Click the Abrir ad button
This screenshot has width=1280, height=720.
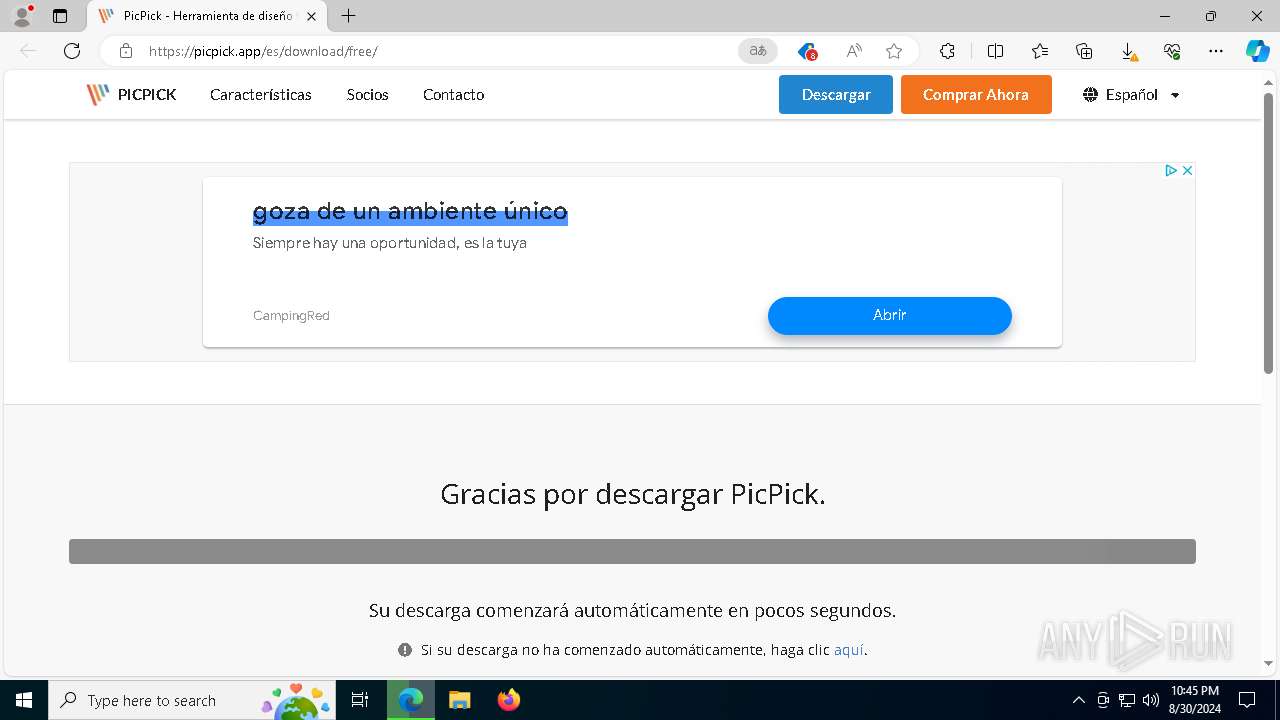890,315
